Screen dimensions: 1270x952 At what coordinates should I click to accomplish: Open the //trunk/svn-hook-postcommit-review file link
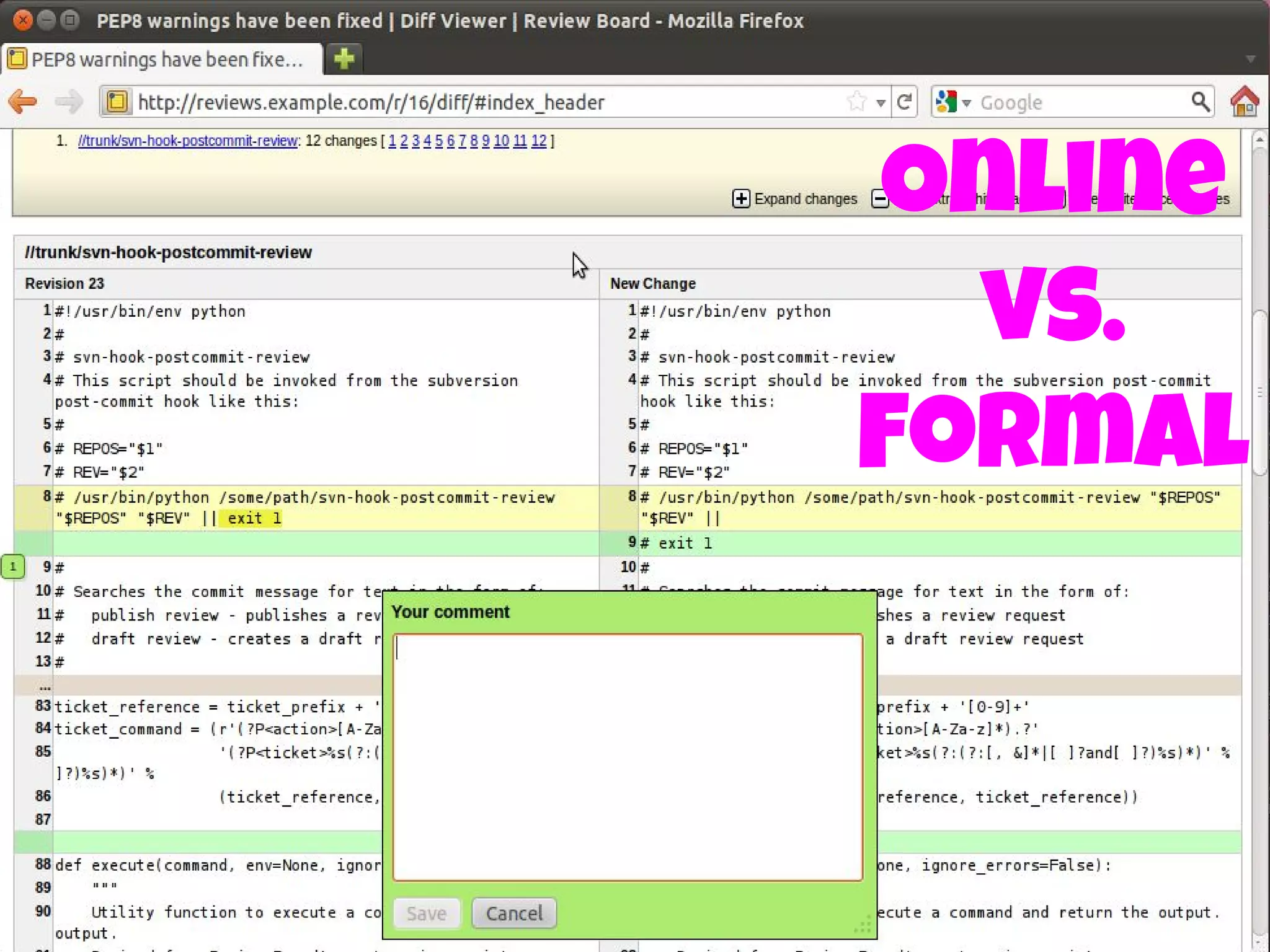(x=188, y=141)
